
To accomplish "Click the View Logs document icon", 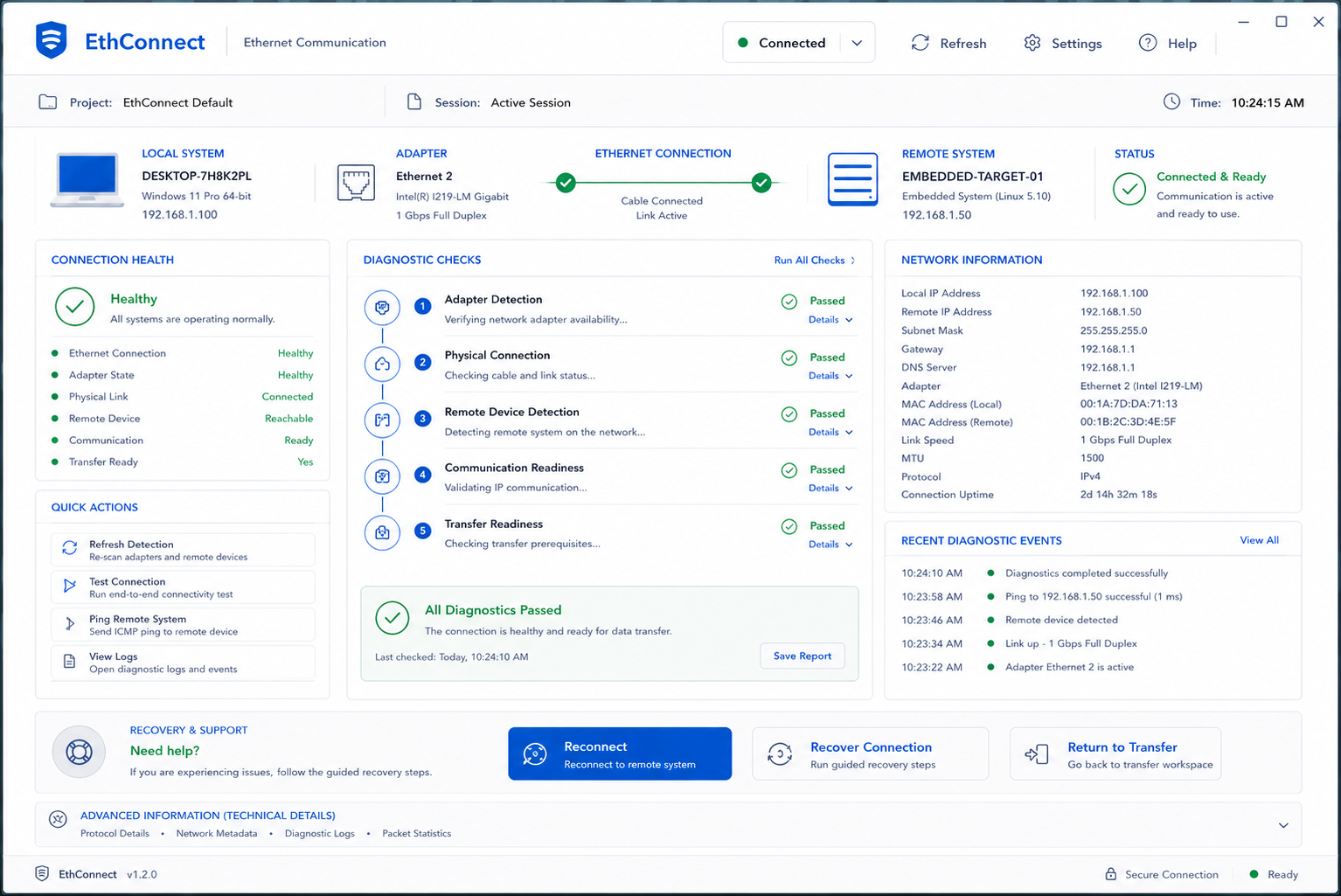I will click(70, 662).
